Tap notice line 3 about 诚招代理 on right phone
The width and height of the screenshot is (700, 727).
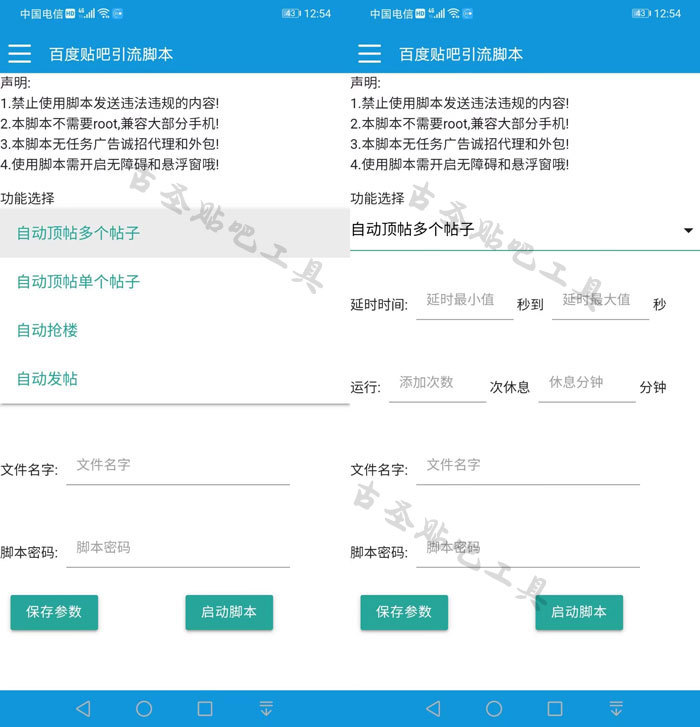point(459,144)
